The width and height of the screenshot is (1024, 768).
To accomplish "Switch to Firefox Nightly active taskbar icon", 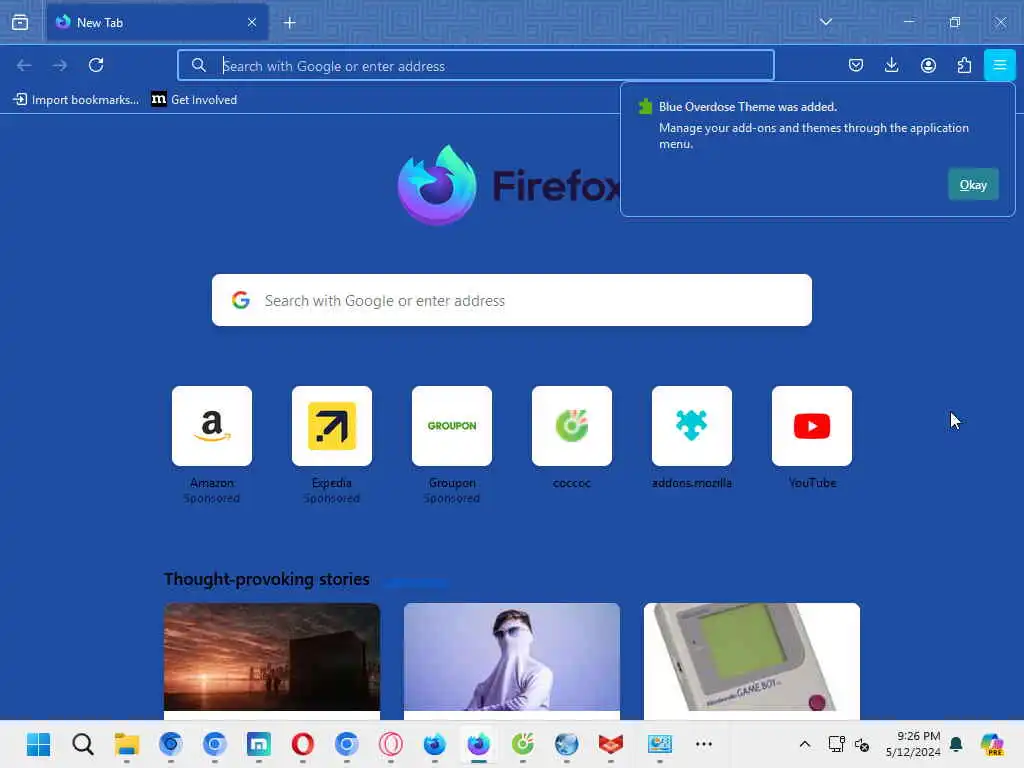I will tap(479, 744).
